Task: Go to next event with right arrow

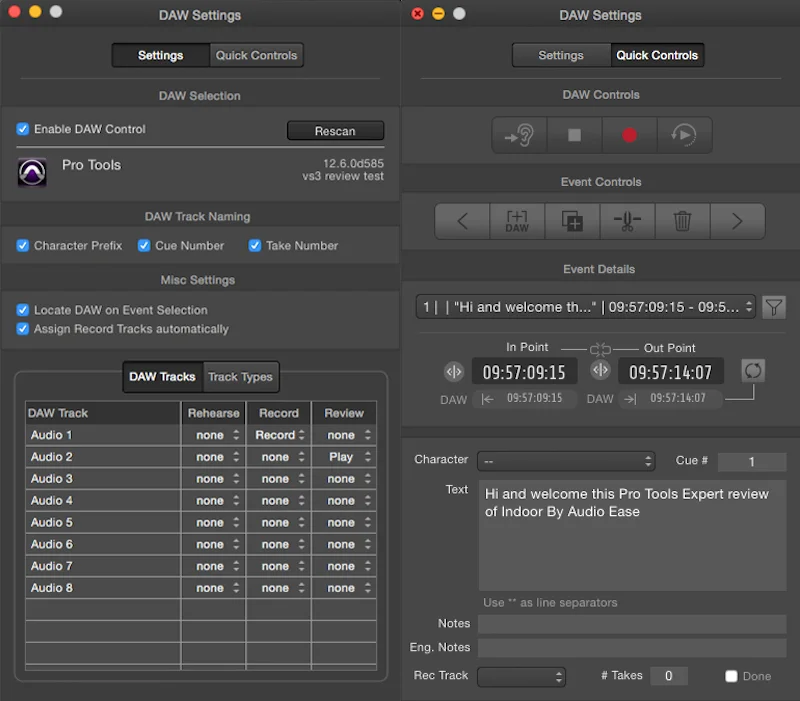Action: pos(737,221)
